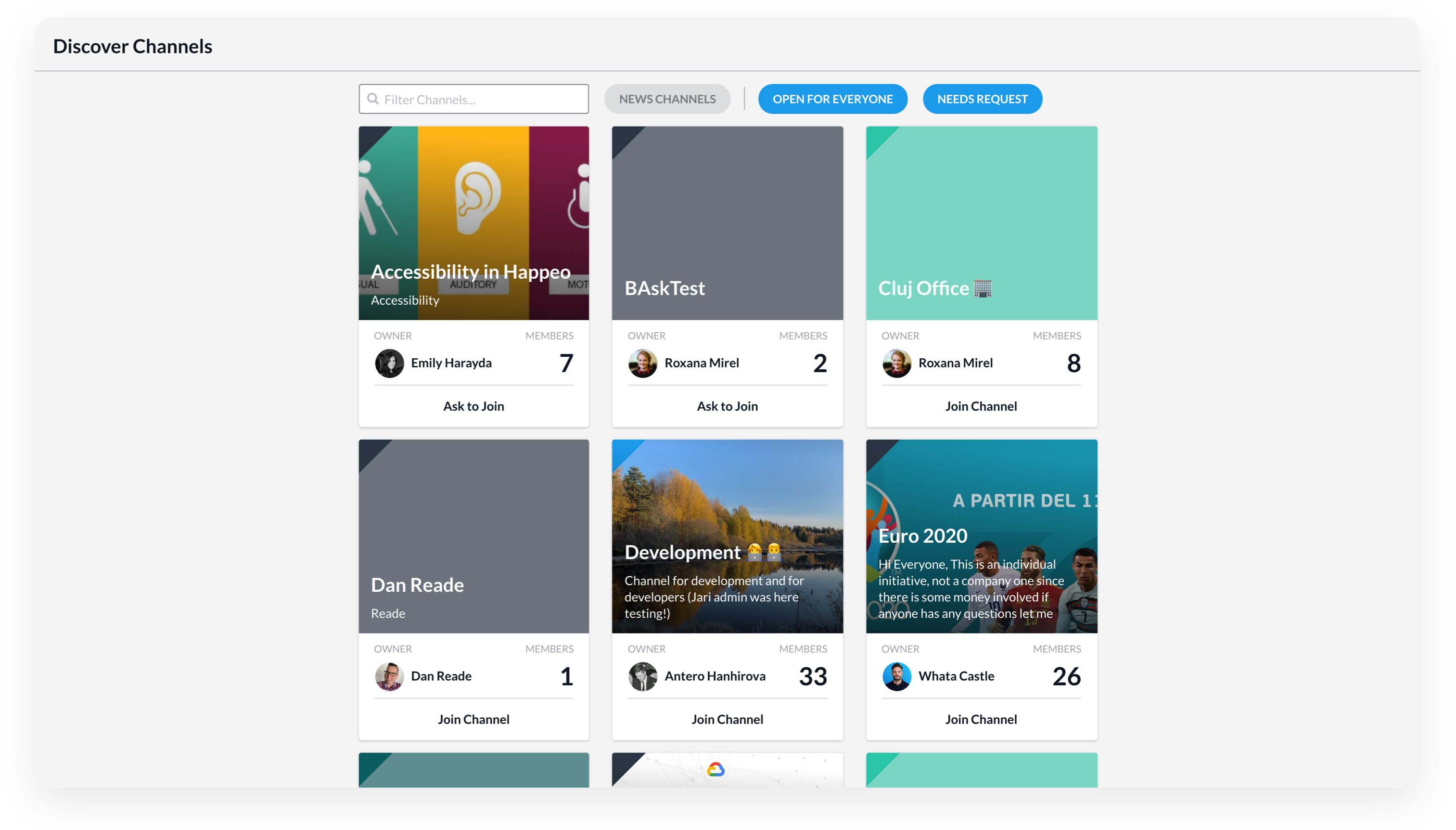The width and height of the screenshot is (1456, 830).
Task: Click Antero Hanhirova's owner avatar
Action: (x=642, y=676)
